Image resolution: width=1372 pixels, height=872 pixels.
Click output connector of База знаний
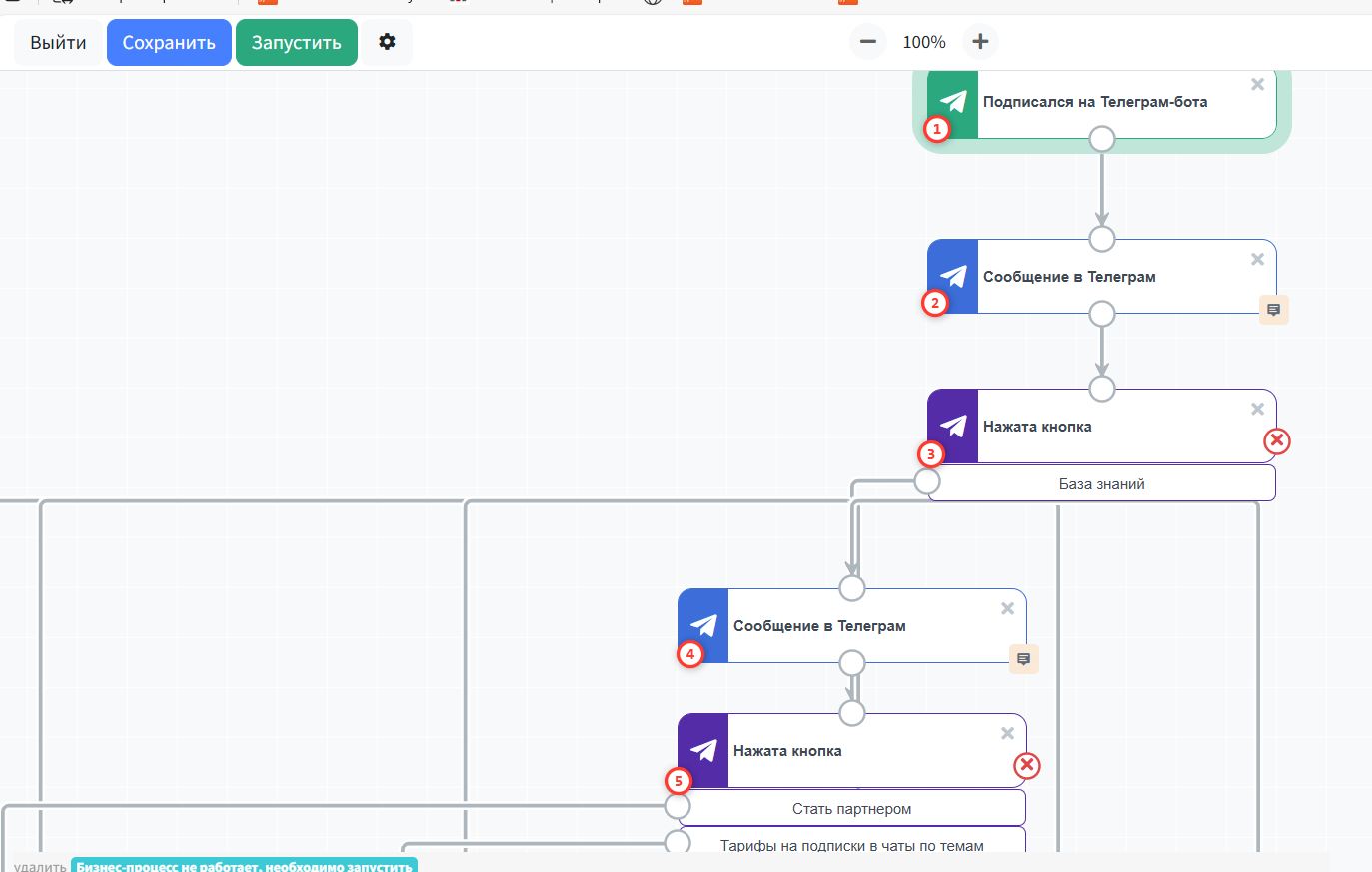927,482
